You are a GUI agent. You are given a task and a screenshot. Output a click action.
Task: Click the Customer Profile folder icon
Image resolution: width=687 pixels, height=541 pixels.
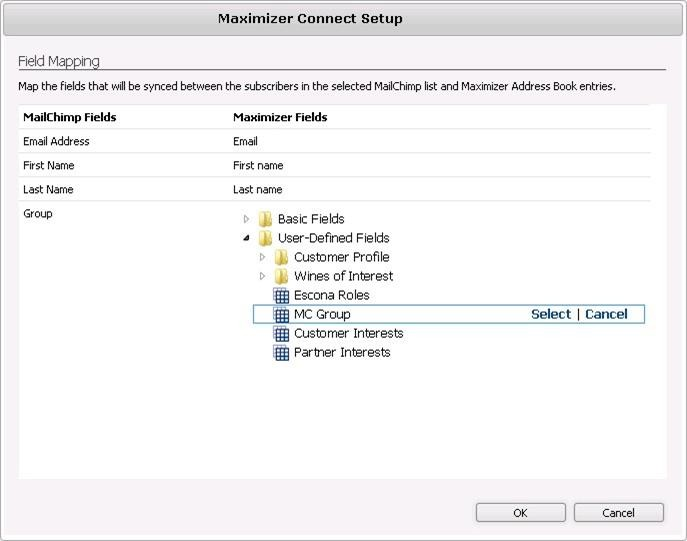pyautogui.click(x=281, y=257)
